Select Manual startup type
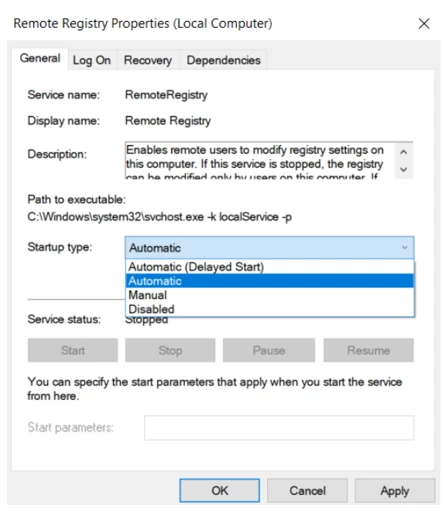This screenshot has width=444, height=515. tap(270, 295)
